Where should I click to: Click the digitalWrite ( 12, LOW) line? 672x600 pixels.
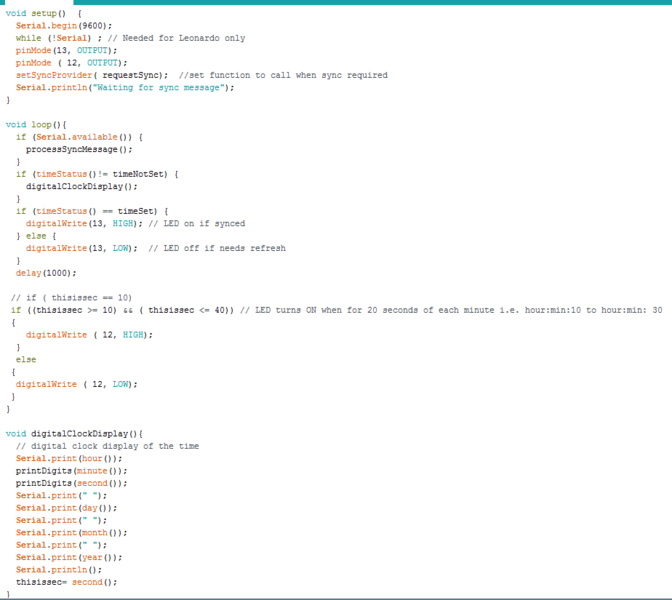pyautogui.click(x=76, y=384)
